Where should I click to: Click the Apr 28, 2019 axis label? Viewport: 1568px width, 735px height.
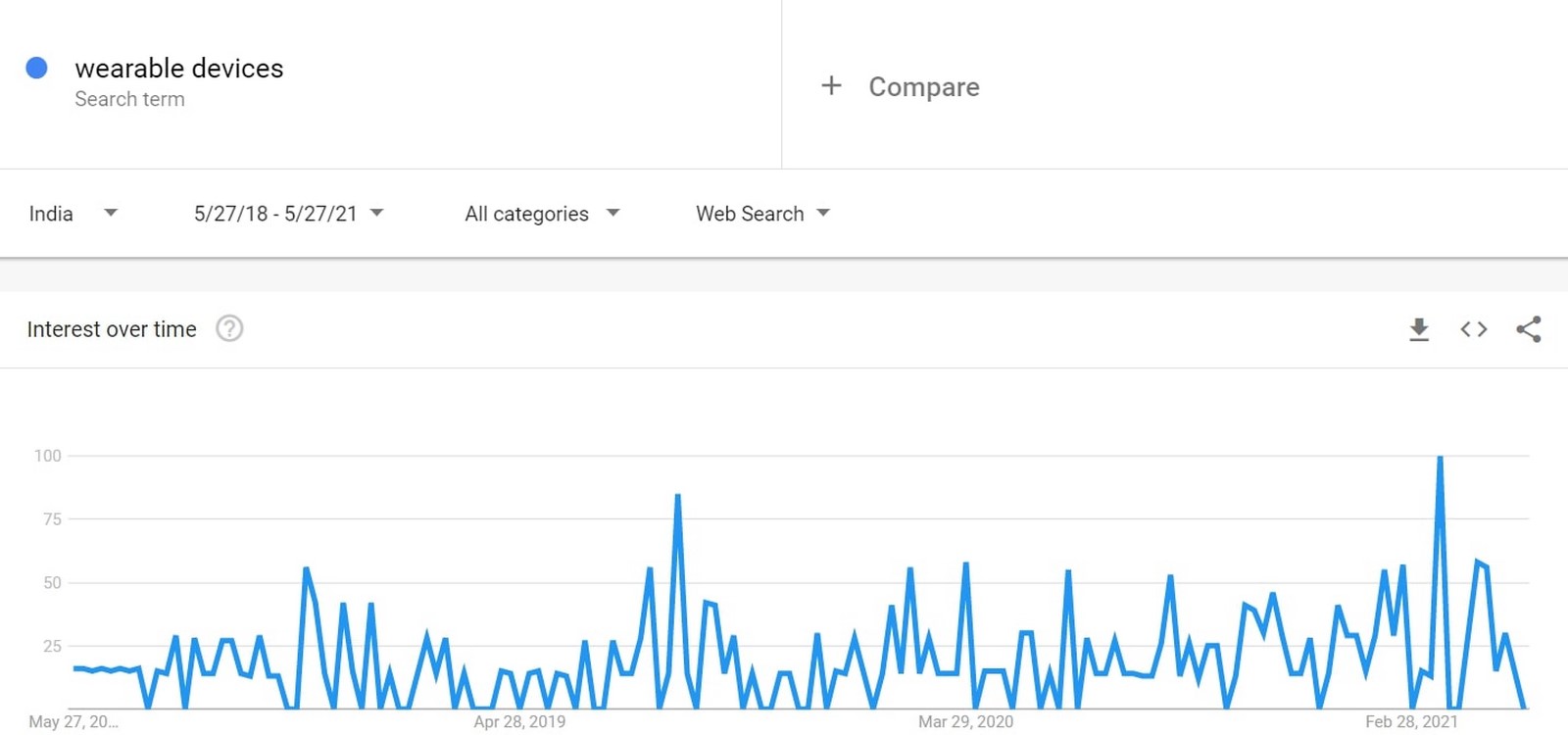(519, 722)
